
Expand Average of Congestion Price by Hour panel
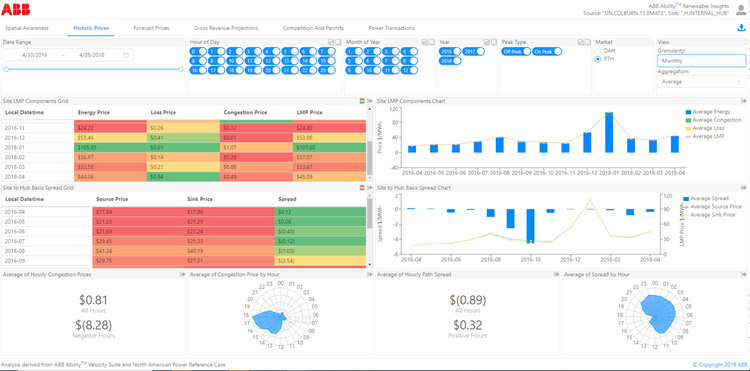point(369,274)
